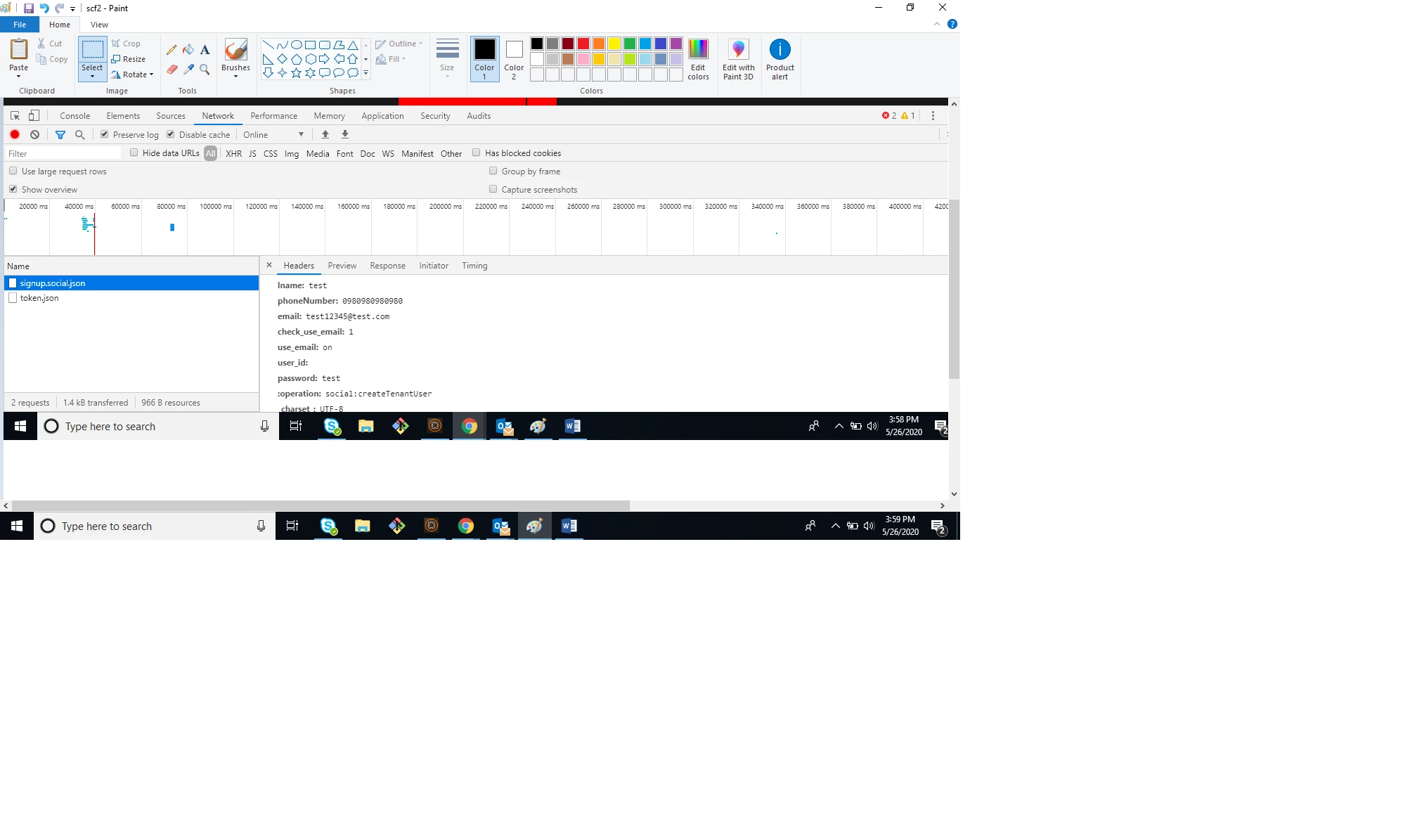Open the Response tab
The image size is (1410, 840).
[387, 266]
